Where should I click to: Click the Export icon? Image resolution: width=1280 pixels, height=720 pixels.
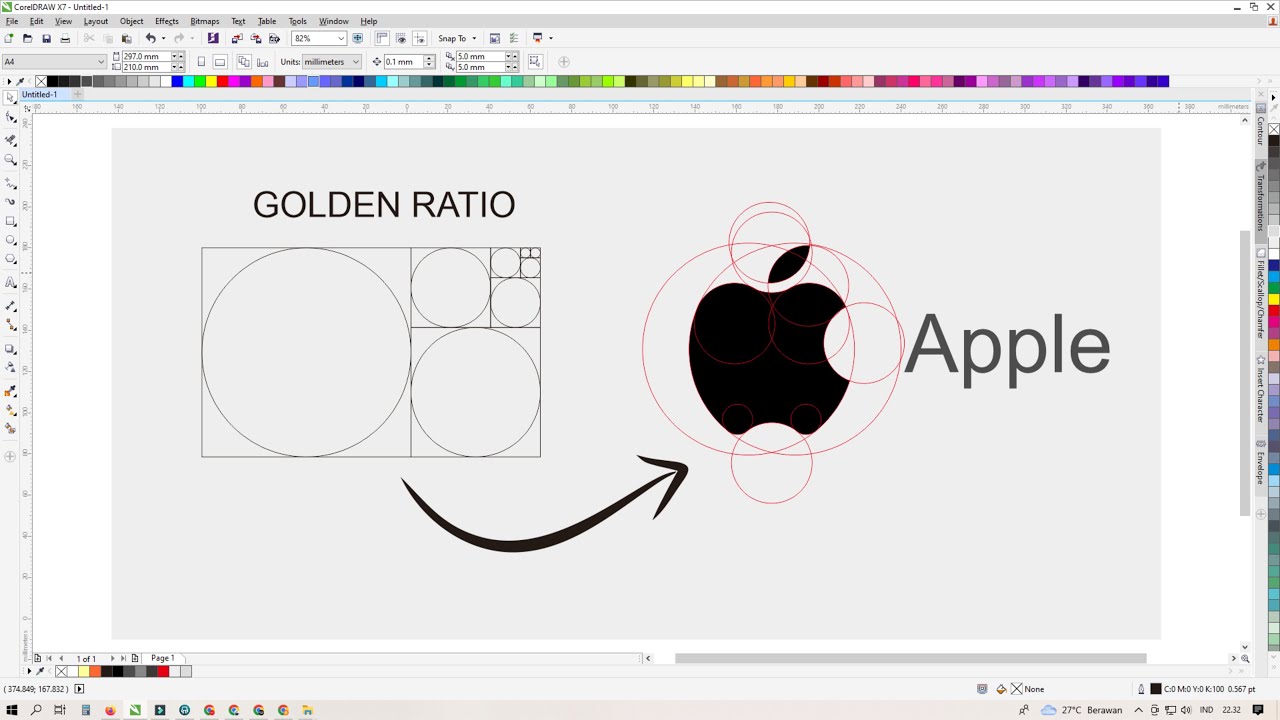coord(256,38)
